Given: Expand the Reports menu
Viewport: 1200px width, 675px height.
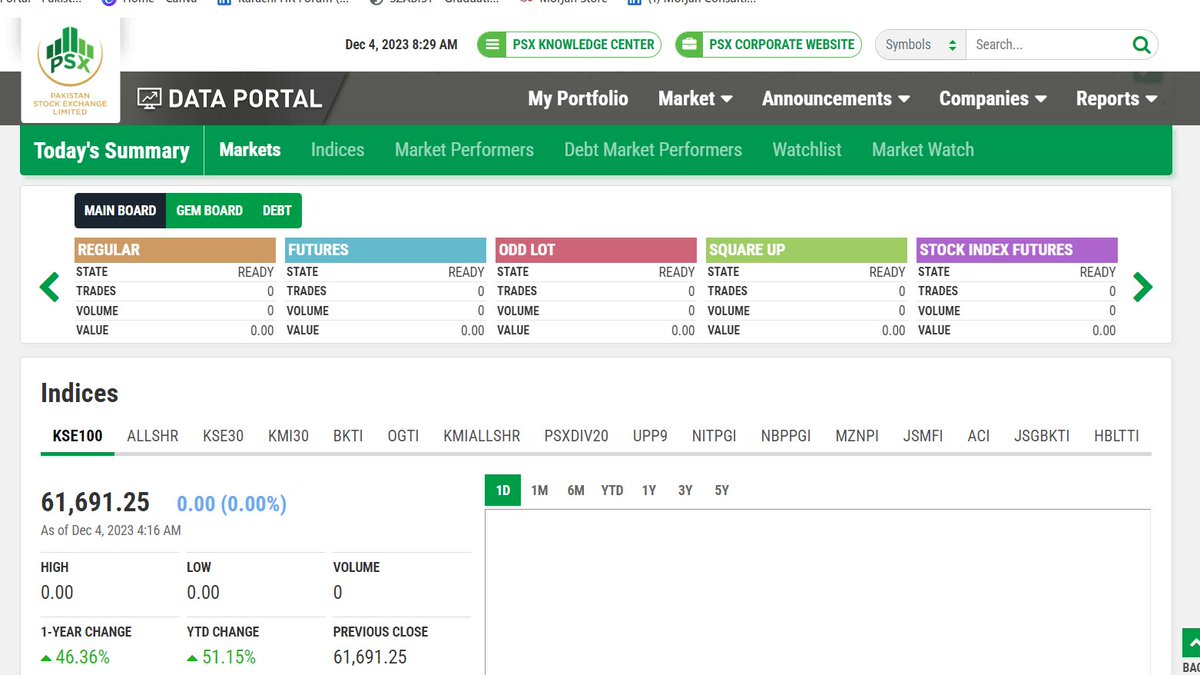Looking at the screenshot, I should point(1116,98).
